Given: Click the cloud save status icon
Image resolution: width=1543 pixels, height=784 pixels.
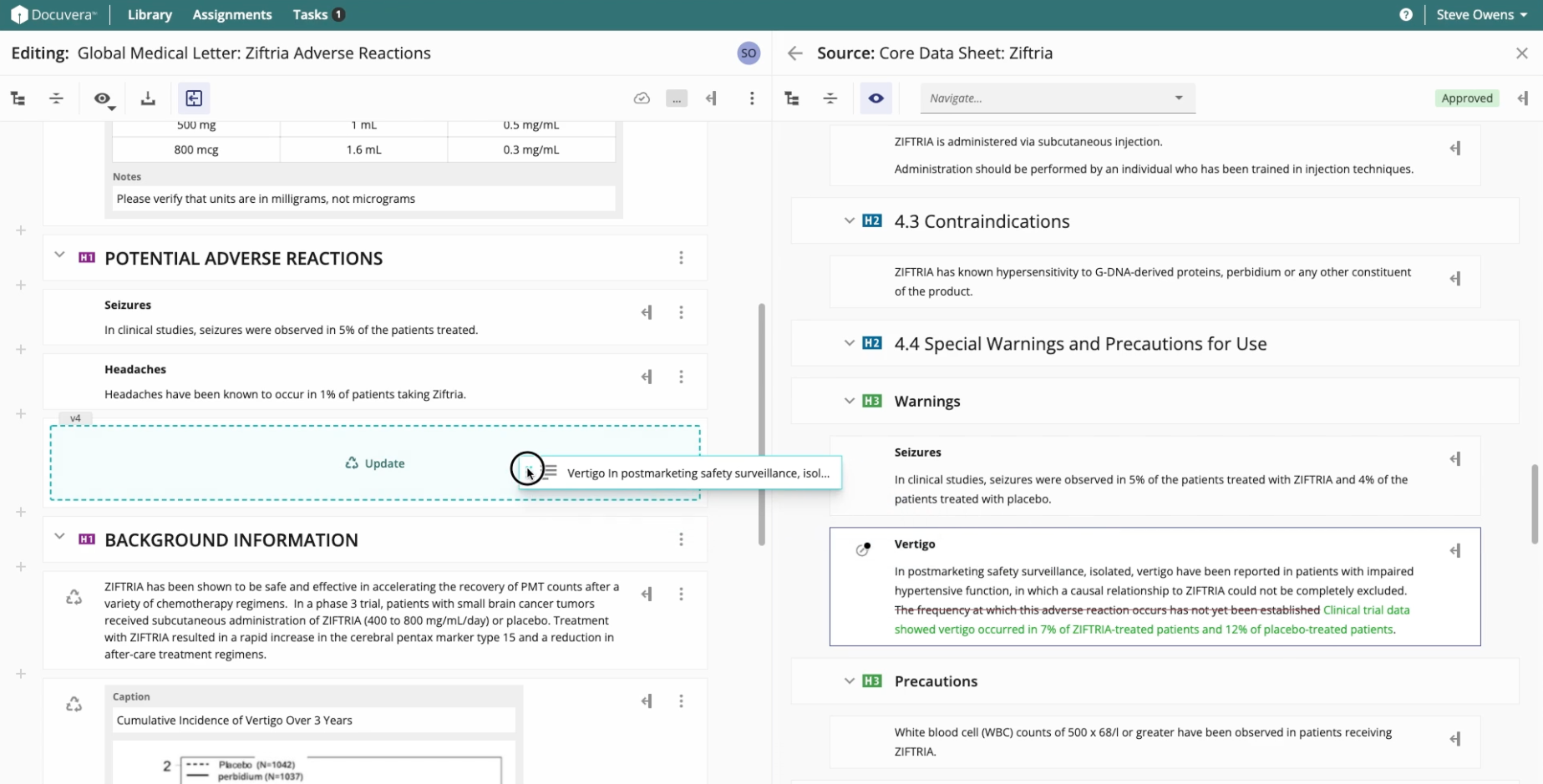Looking at the screenshot, I should (x=642, y=99).
